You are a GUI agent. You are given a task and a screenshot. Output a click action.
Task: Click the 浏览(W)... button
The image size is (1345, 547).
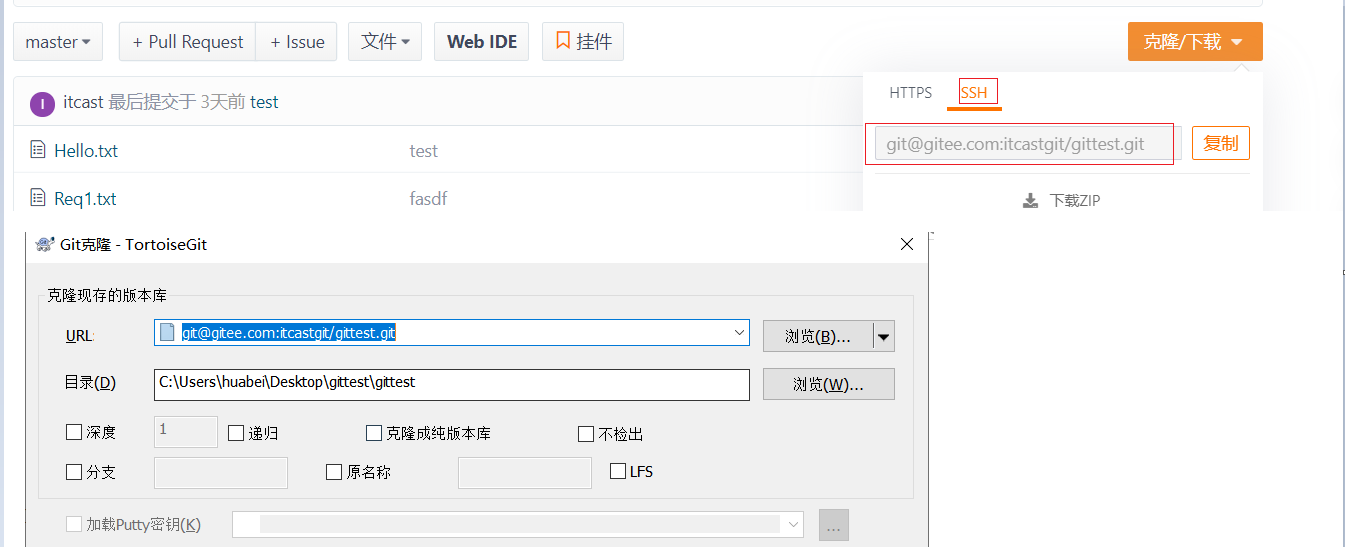tap(829, 384)
